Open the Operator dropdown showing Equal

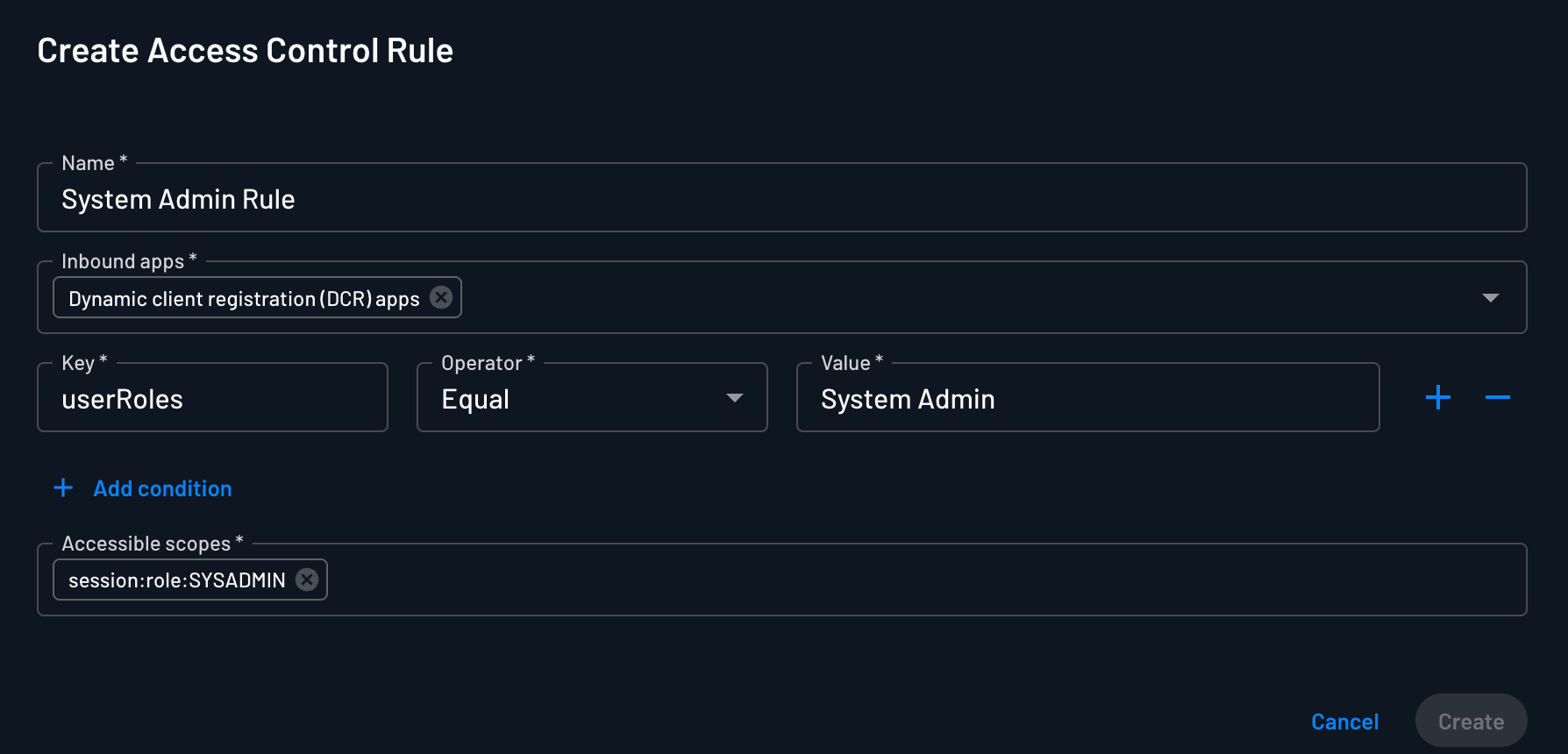[x=591, y=397]
